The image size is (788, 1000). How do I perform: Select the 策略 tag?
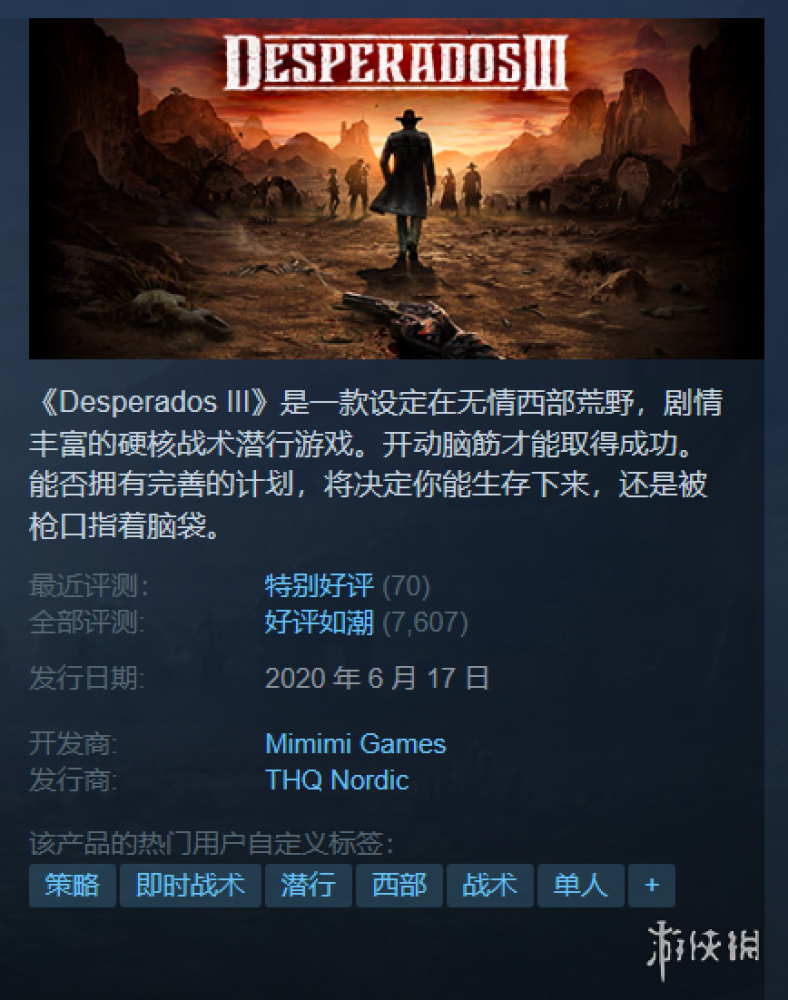[72, 885]
